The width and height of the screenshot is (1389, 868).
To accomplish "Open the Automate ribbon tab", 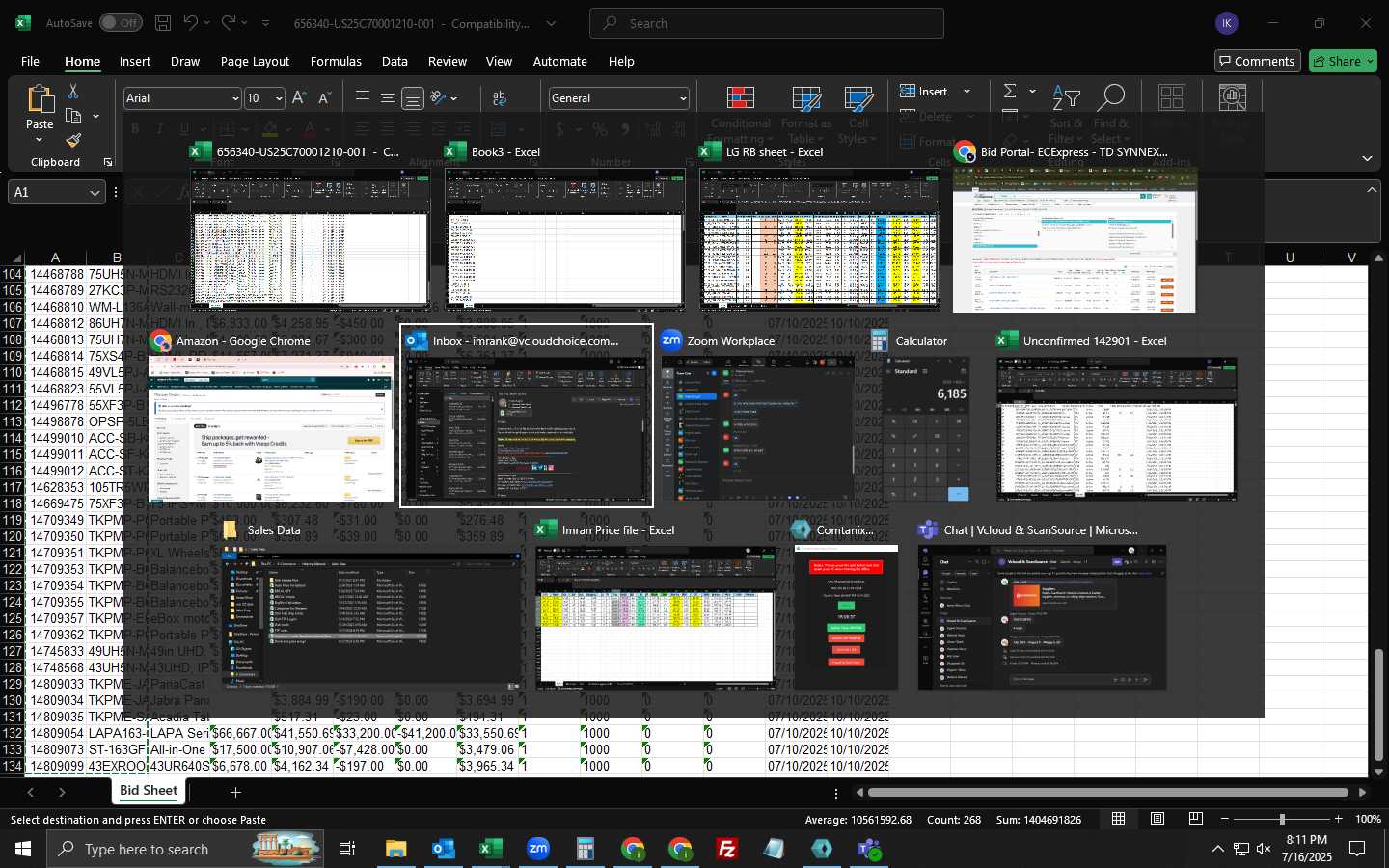I will (x=559, y=61).
